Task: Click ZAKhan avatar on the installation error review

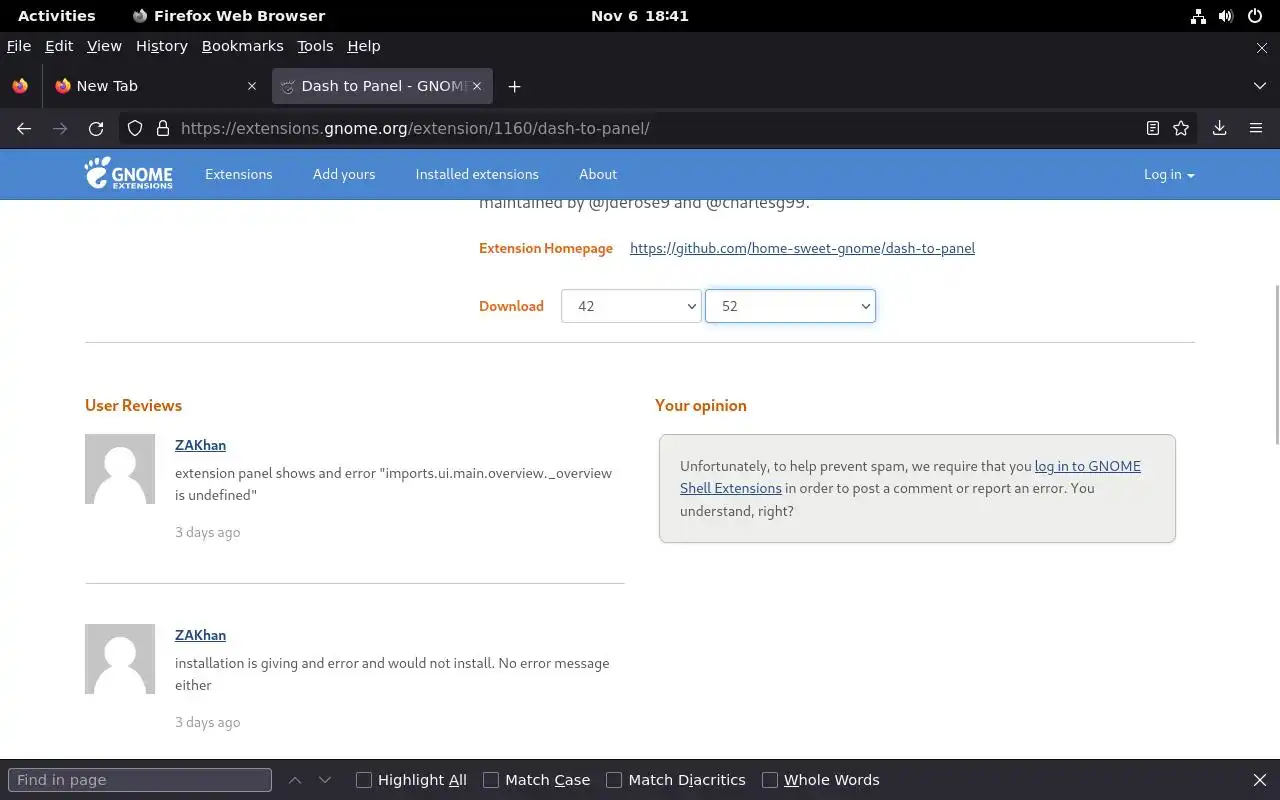Action: tap(120, 659)
